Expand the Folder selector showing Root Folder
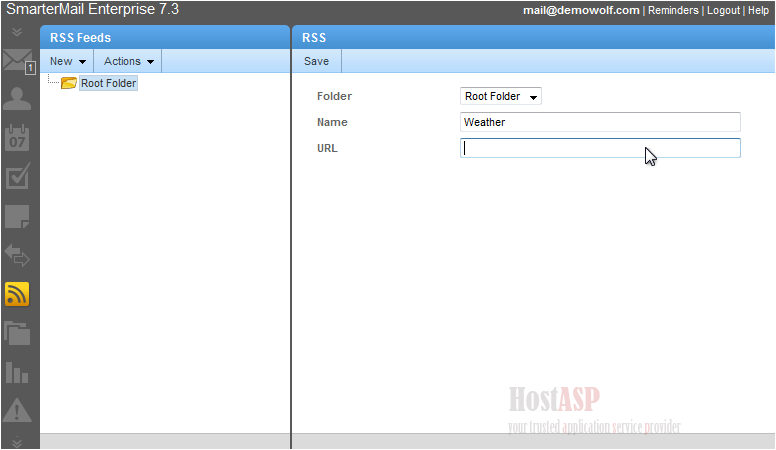Image resolution: width=776 pixels, height=450 pixels. pyautogui.click(x=501, y=96)
